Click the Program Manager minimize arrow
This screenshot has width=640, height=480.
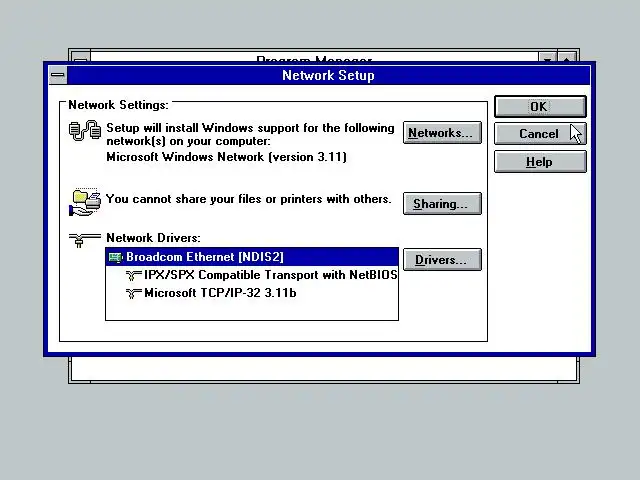click(x=547, y=57)
